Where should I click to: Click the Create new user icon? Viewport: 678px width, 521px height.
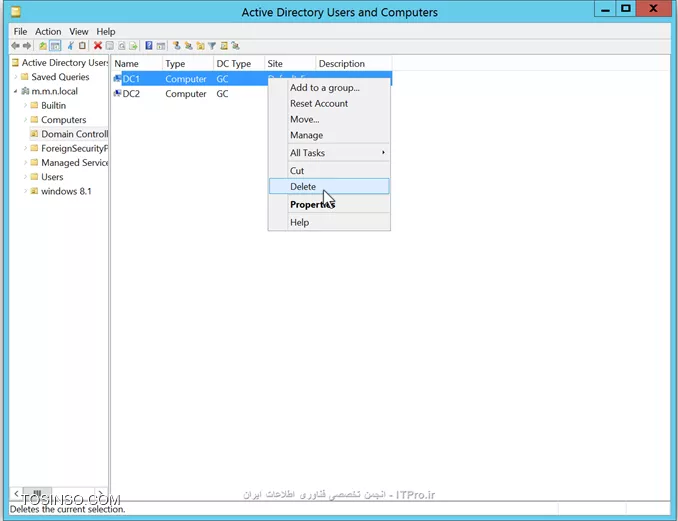coord(176,45)
